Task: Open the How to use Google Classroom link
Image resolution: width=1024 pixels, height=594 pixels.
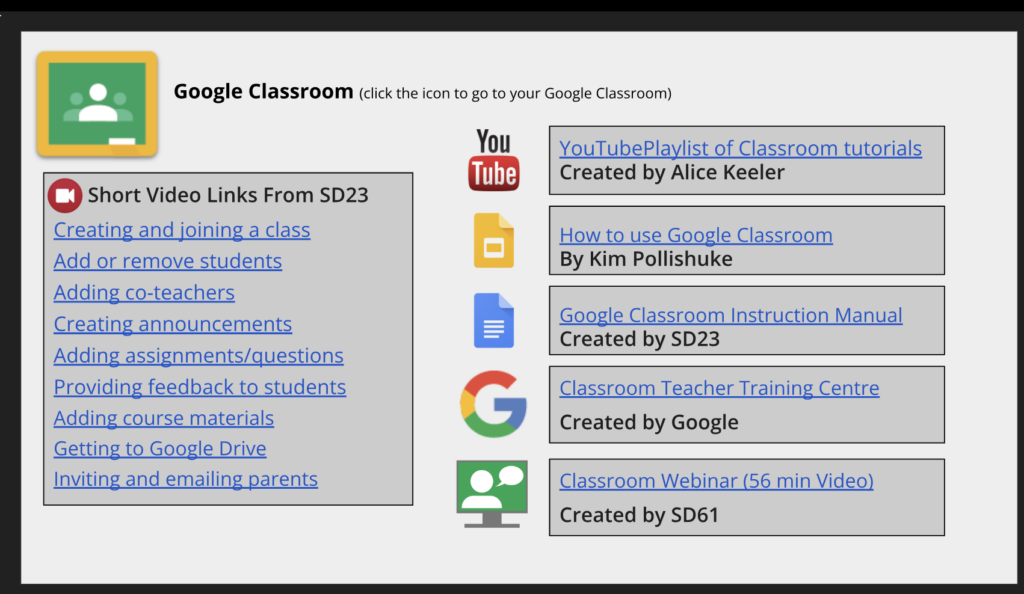Action: click(695, 235)
